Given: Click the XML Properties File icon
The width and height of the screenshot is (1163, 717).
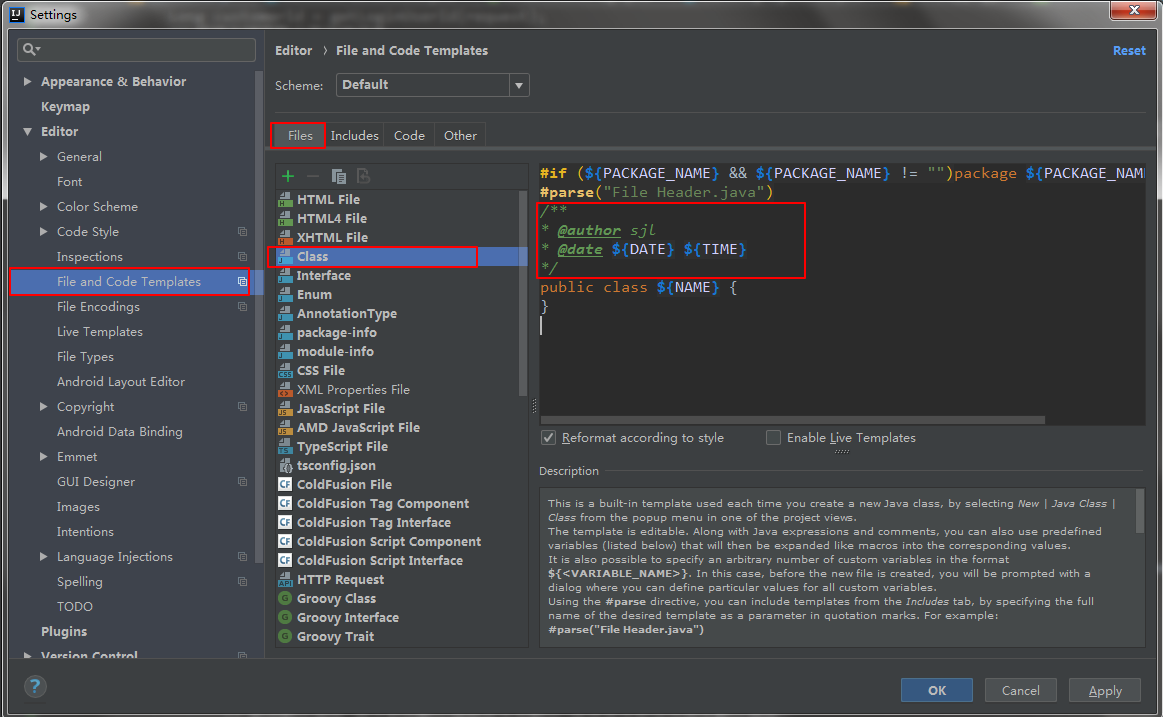Looking at the screenshot, I should click(x=285, y=390).
